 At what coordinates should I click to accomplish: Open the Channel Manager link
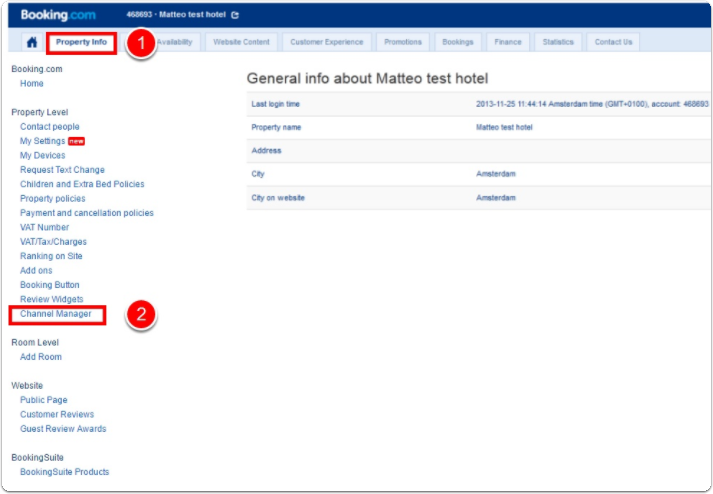(x=55, y=314)
